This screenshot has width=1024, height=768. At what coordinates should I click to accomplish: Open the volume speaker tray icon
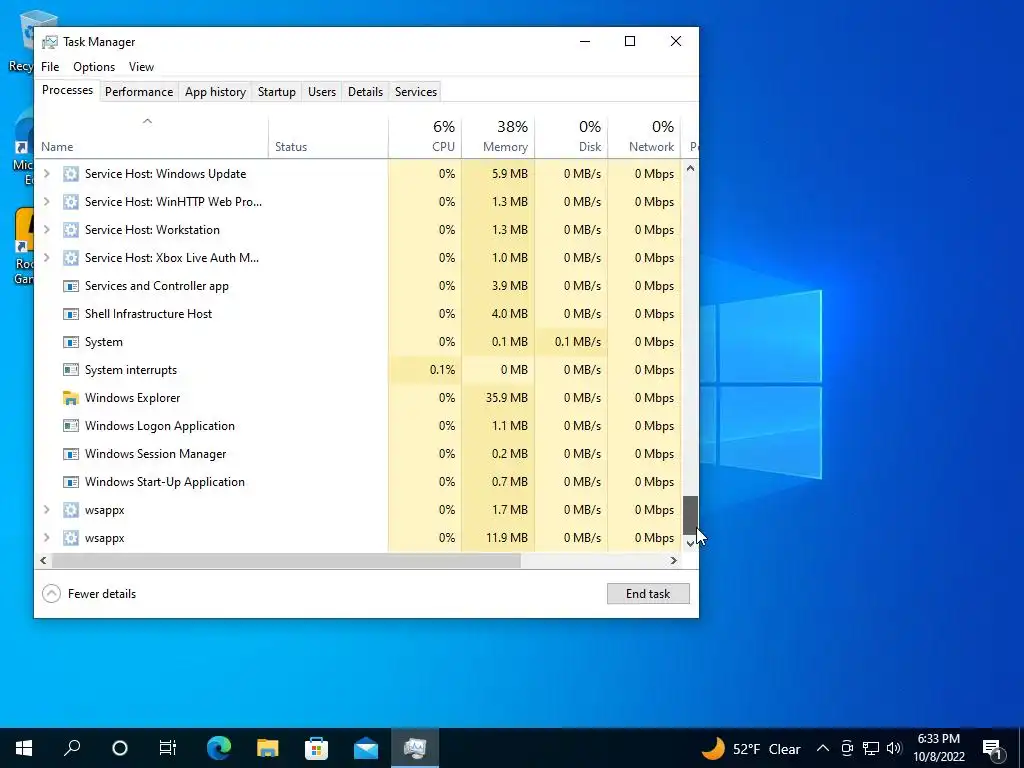point(894,748)
